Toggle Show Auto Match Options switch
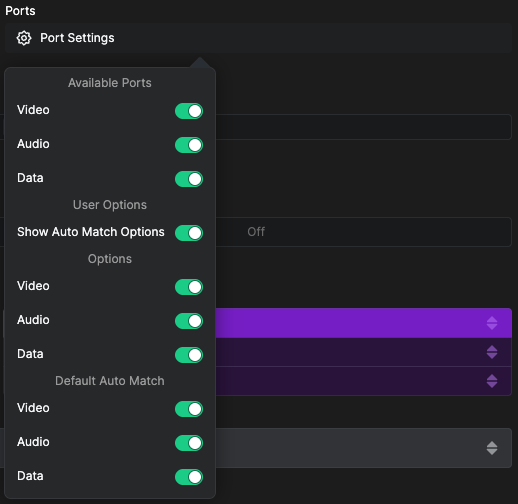 (189, 233)
